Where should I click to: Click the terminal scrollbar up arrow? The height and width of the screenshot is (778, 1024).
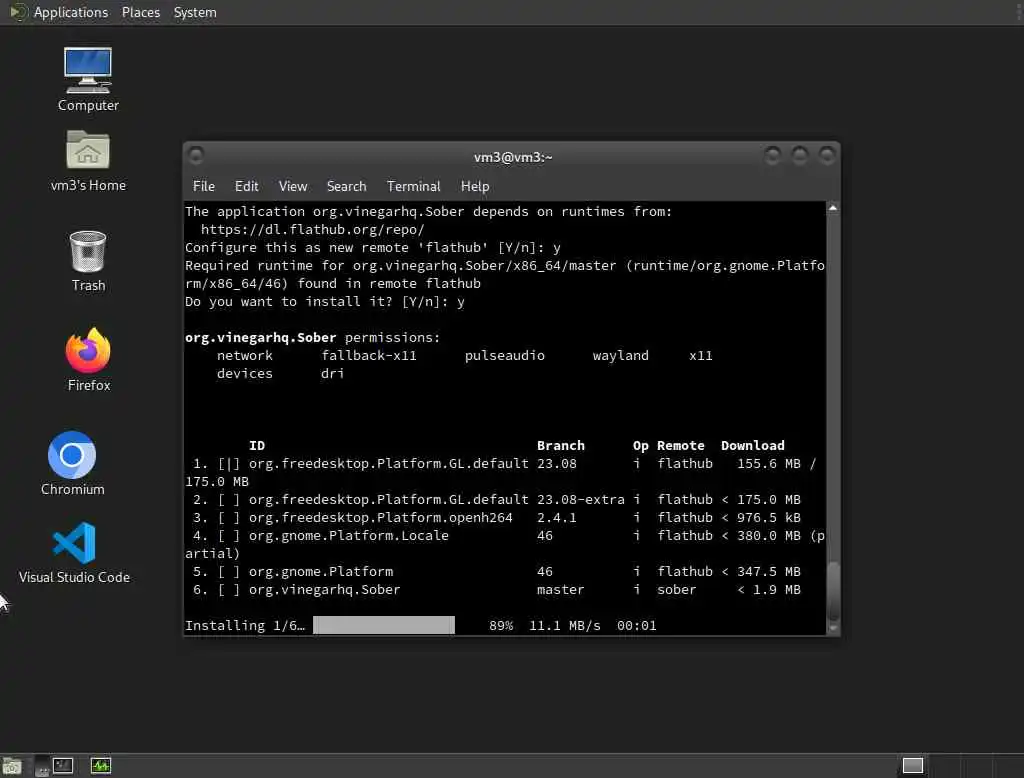click(x=833, y=208)
